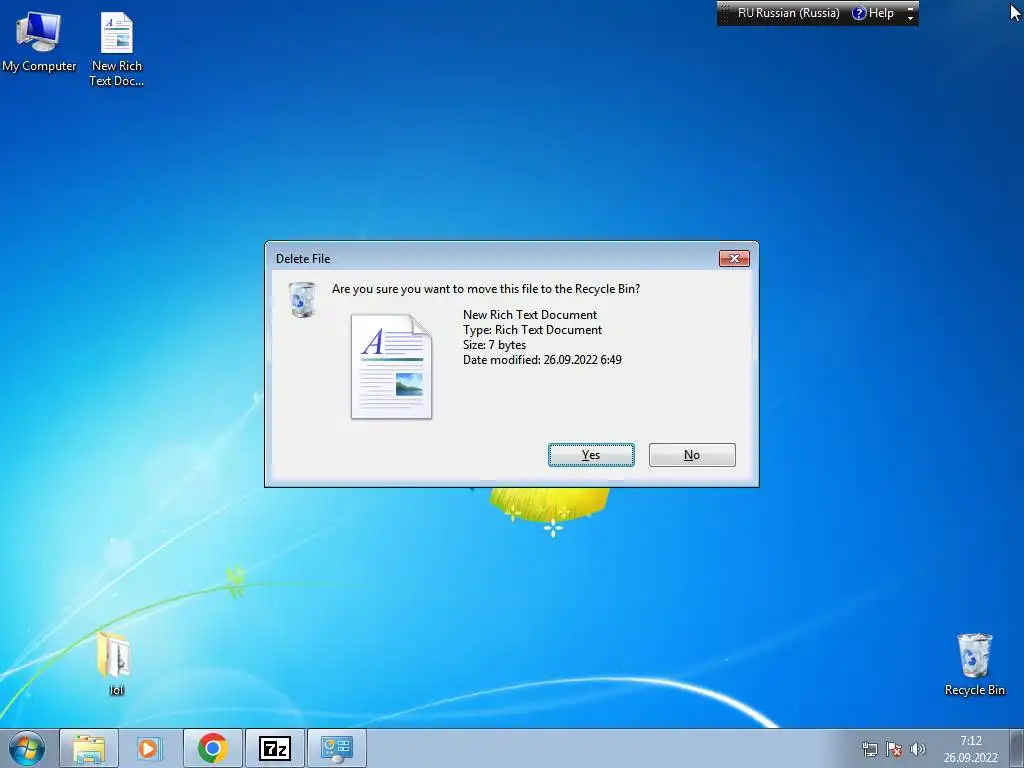Click the Show Desktop strip on the taskbar

pyautogui.click(x=1017, y=748)
